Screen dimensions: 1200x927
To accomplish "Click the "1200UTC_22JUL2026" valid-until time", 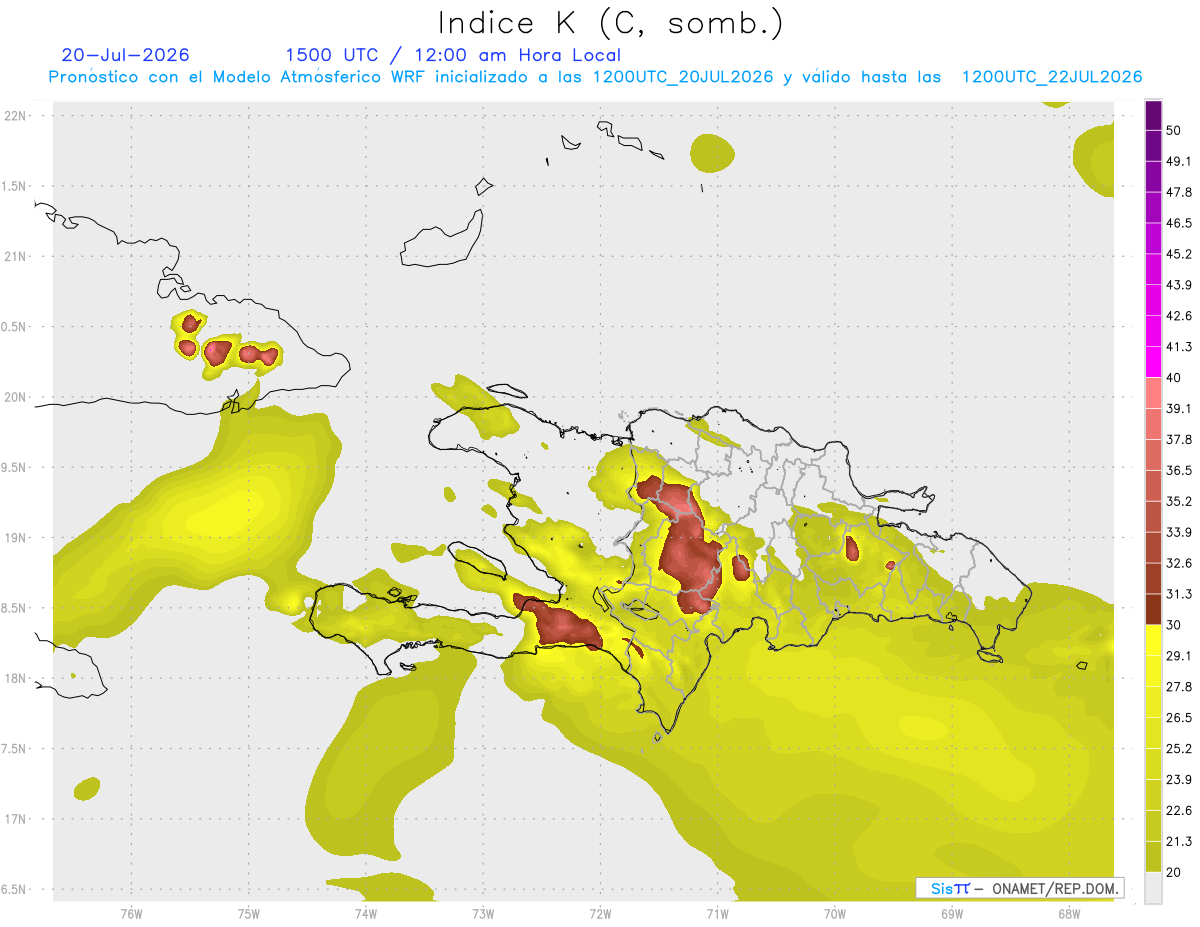I will [x=1052, y=77].
